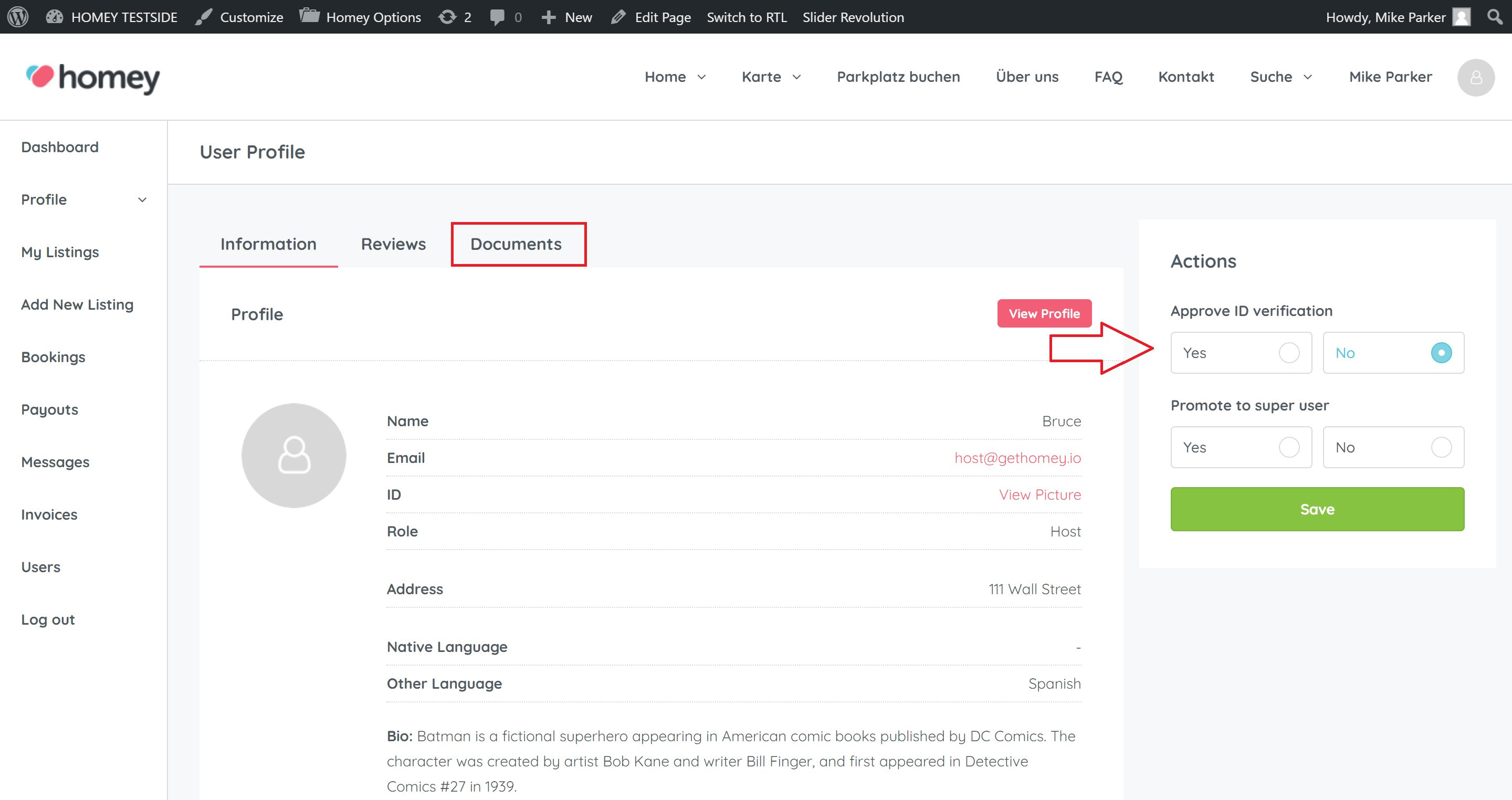Click the address value 111 Wall Street
This screenshot has height=800, width=1512.
[1034, 588]
